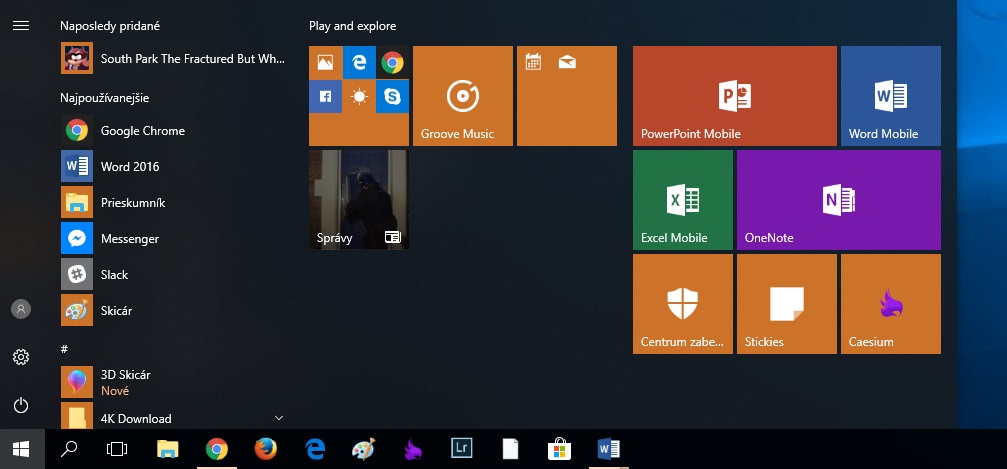Open Firefox from taskbar

click(265, 449)
